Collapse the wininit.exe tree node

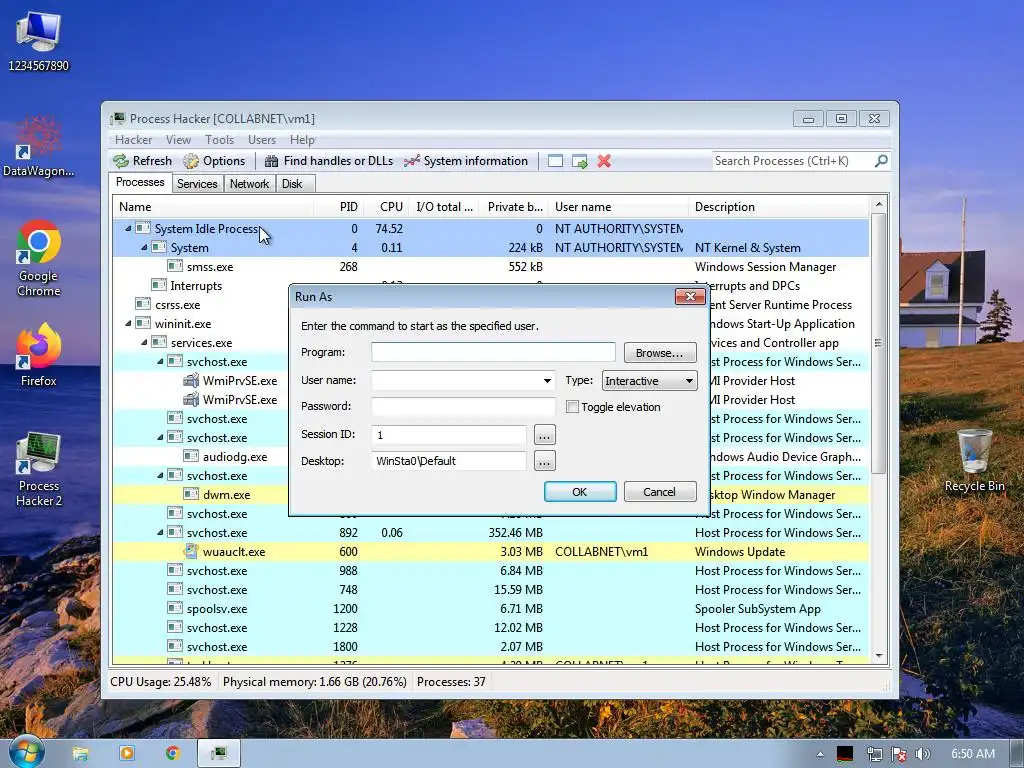click(x=128, y=323)
